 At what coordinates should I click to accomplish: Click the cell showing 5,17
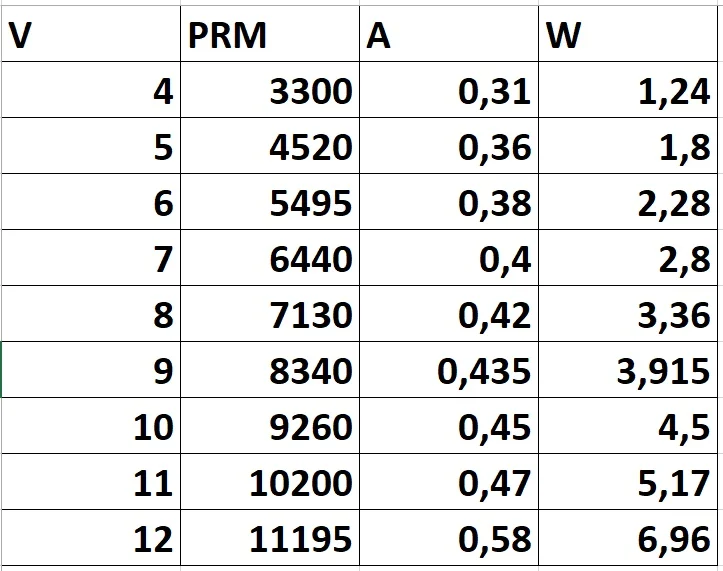point(628,482)
